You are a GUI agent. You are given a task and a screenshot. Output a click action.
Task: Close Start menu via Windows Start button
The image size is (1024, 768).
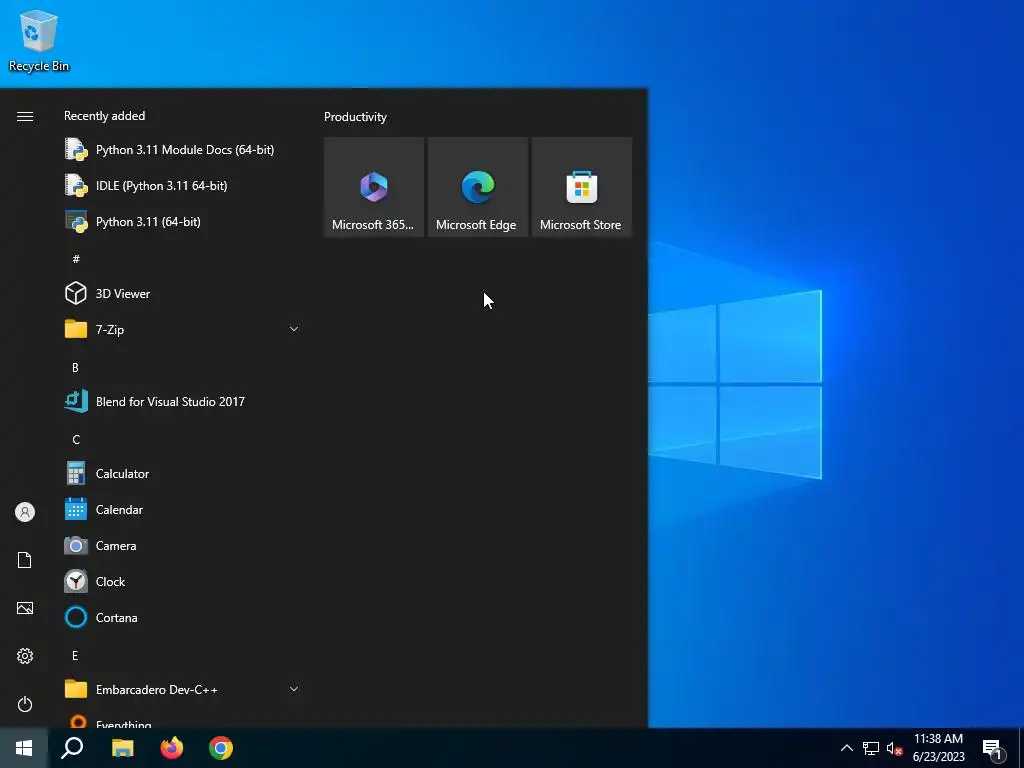[x=24, y=748]
